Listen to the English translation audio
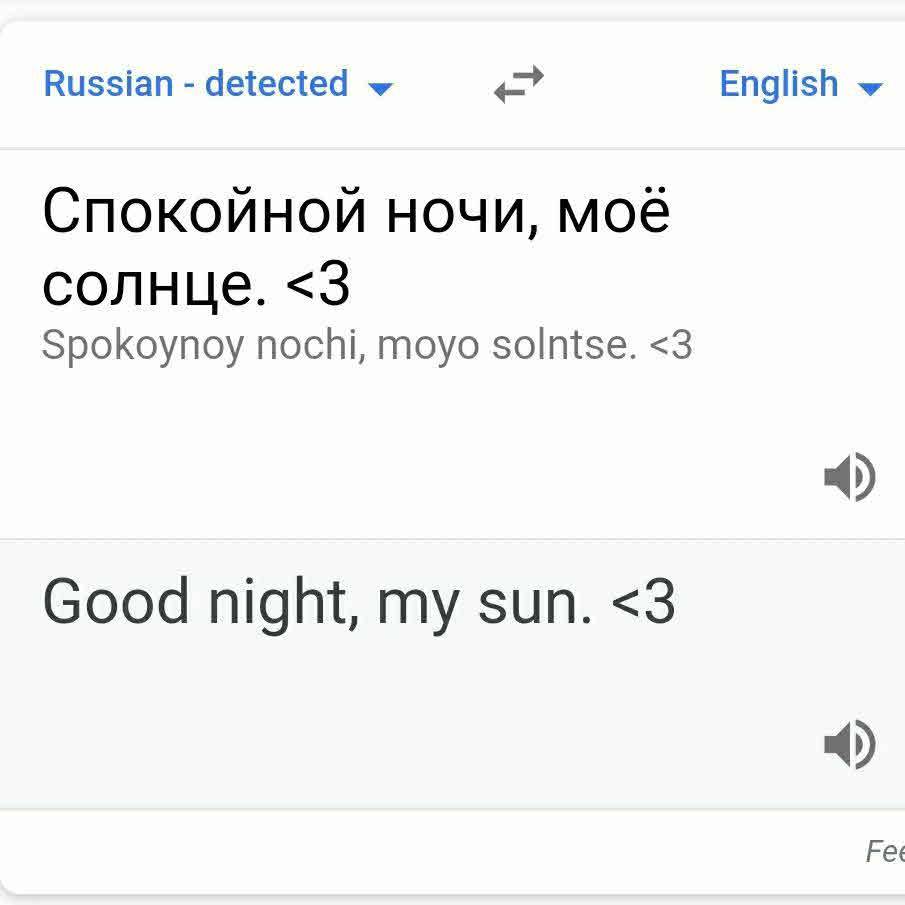Viewport: 905px width, 905px height. tap(849, 745)
